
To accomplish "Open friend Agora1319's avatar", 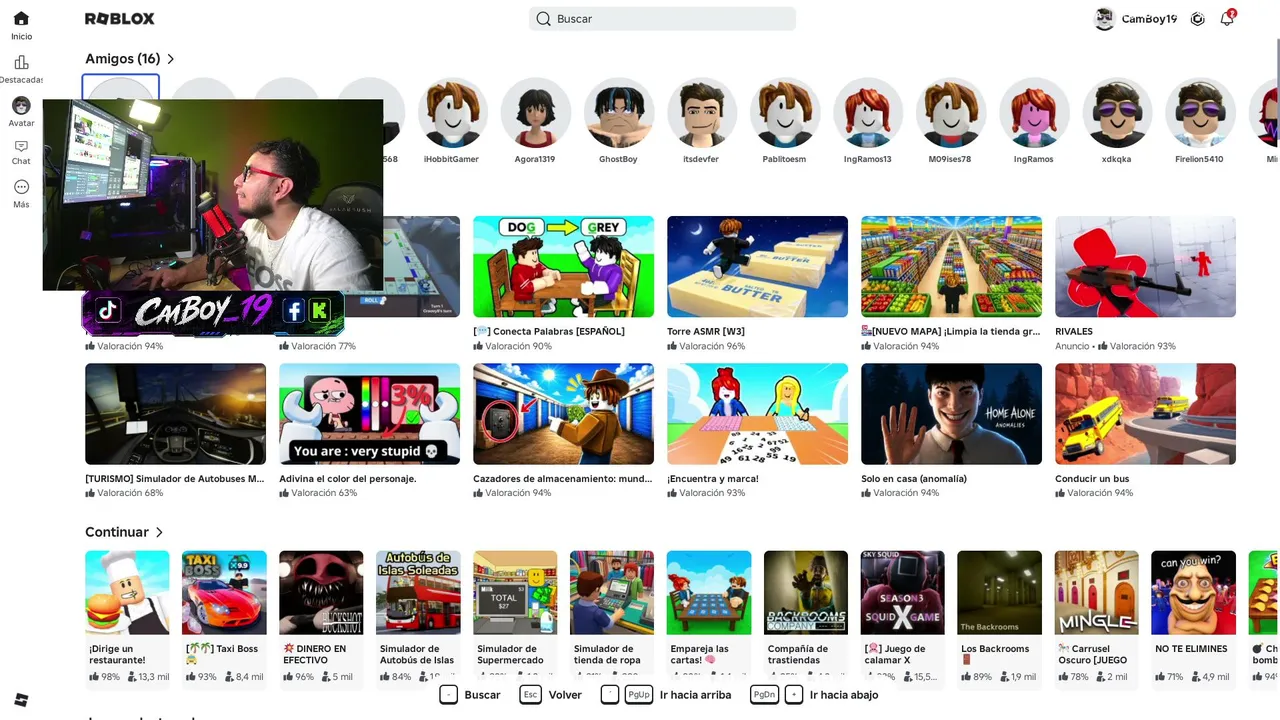I will [x=535, y=112].
